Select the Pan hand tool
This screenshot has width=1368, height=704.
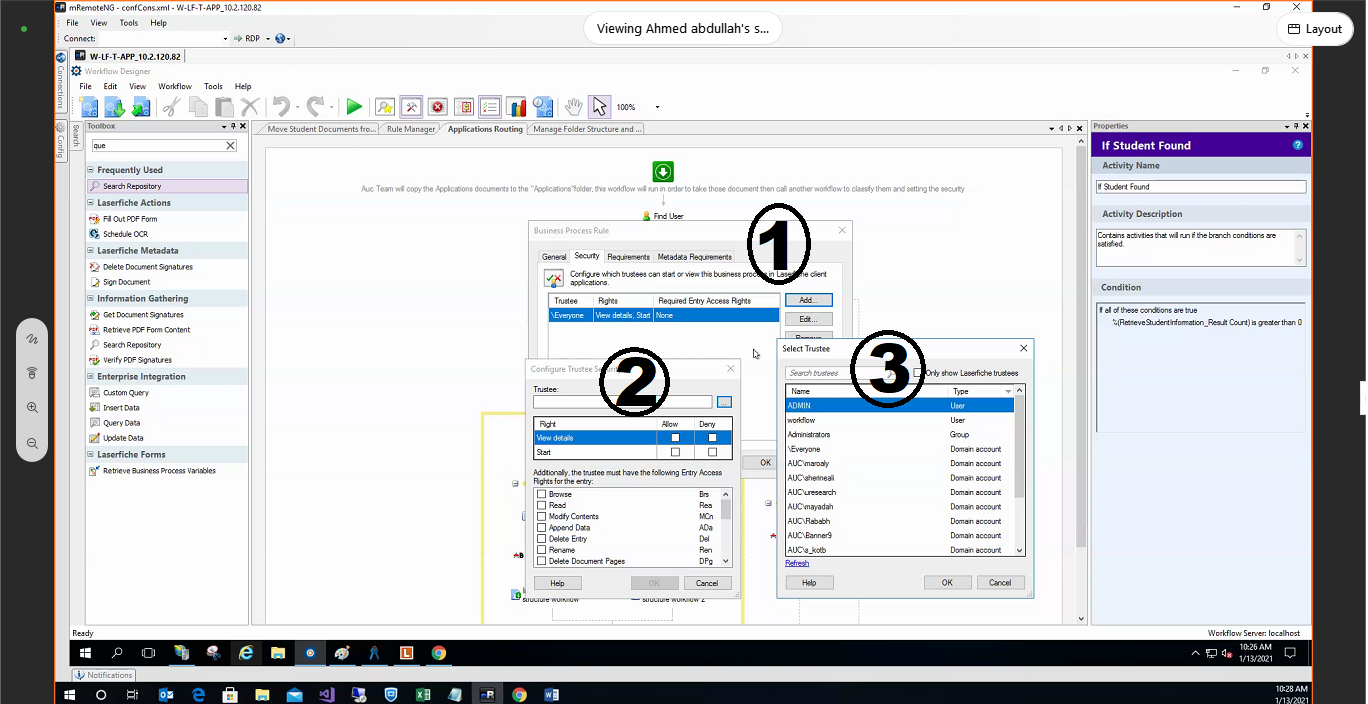point(574,107)
